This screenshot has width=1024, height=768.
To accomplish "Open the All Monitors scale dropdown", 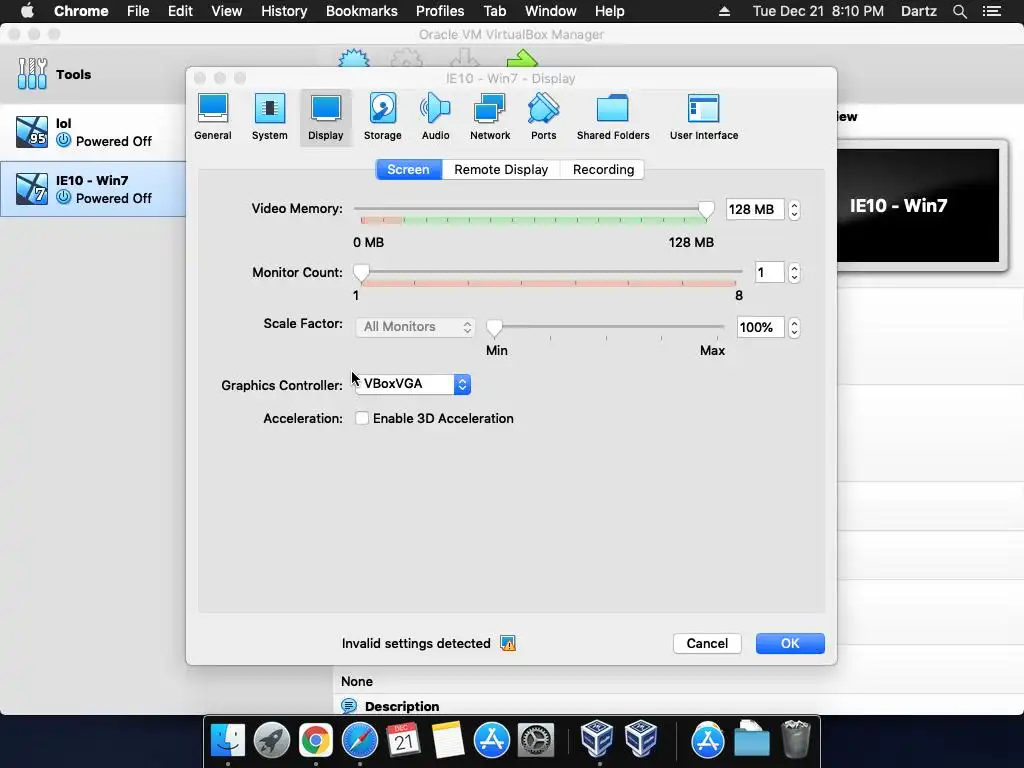I will pyautogui.click(x=416, y=327).
